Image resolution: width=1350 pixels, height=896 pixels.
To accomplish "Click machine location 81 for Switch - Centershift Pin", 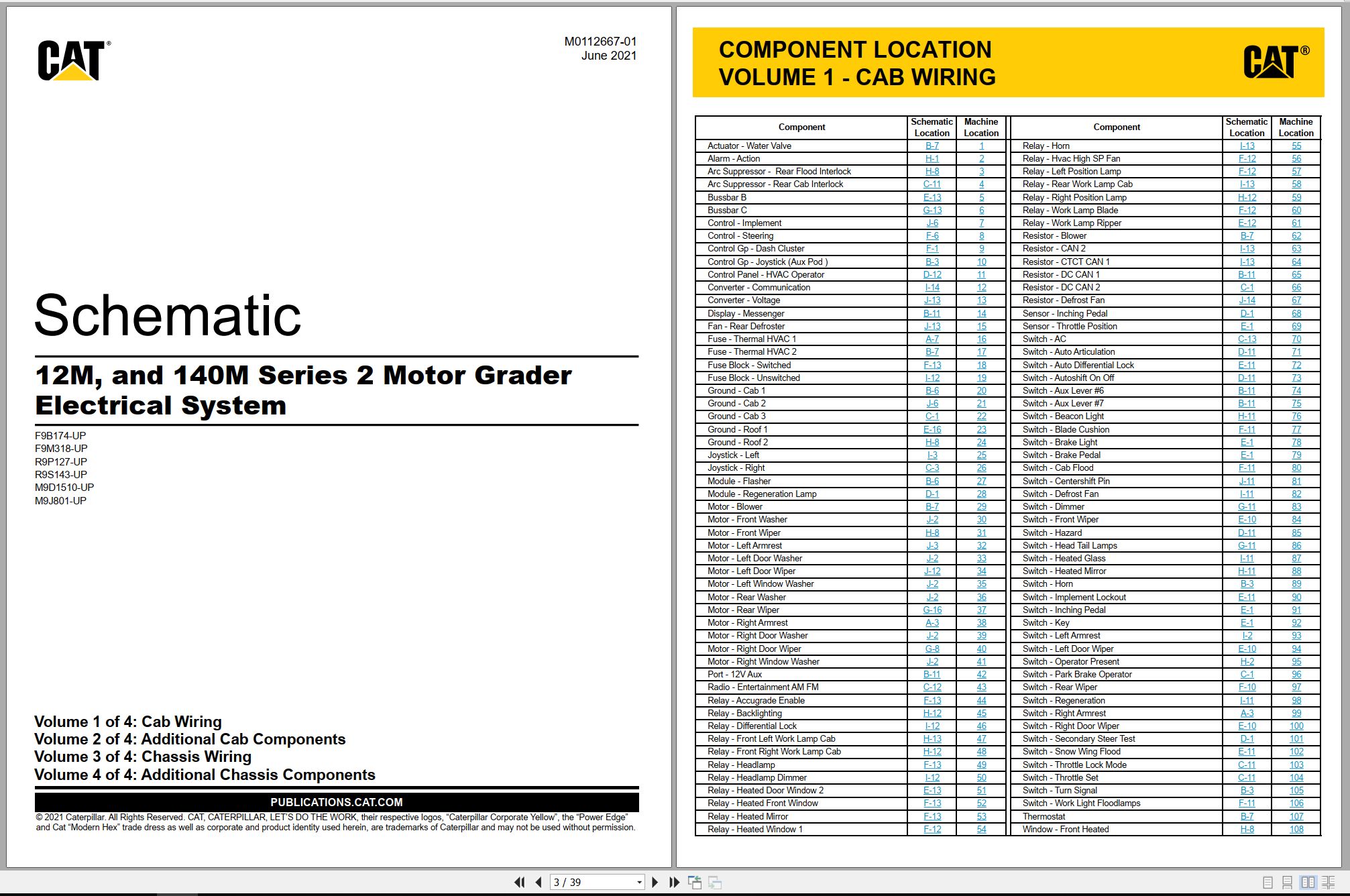I will tap(1296, 481).
